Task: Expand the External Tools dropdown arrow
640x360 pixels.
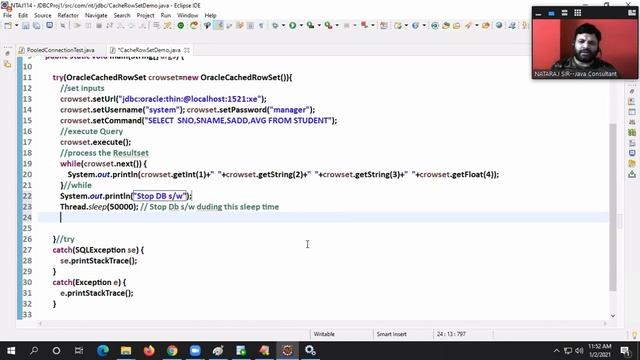Action: coord(337,26)
